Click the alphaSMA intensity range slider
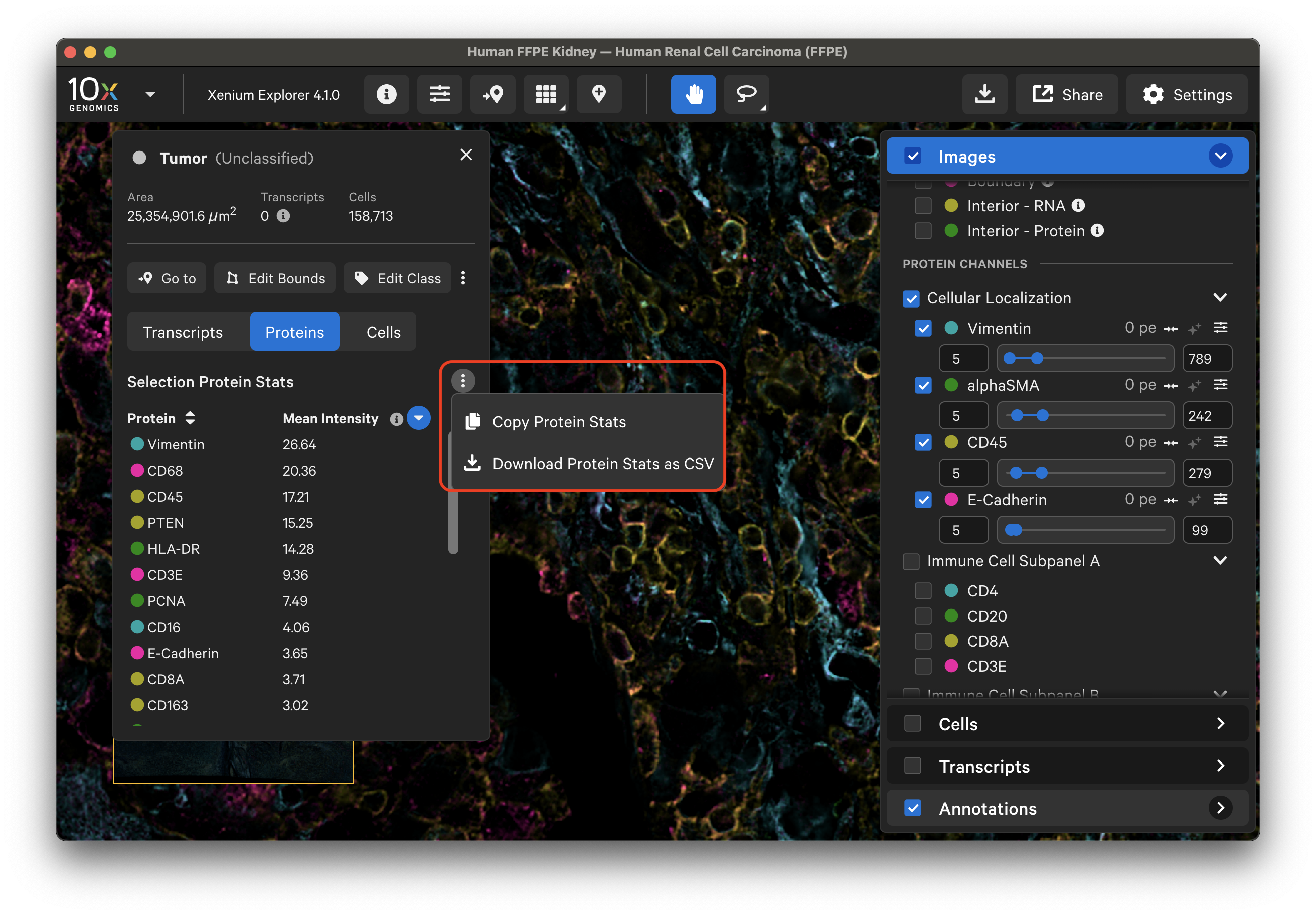 click(1085, 416)
